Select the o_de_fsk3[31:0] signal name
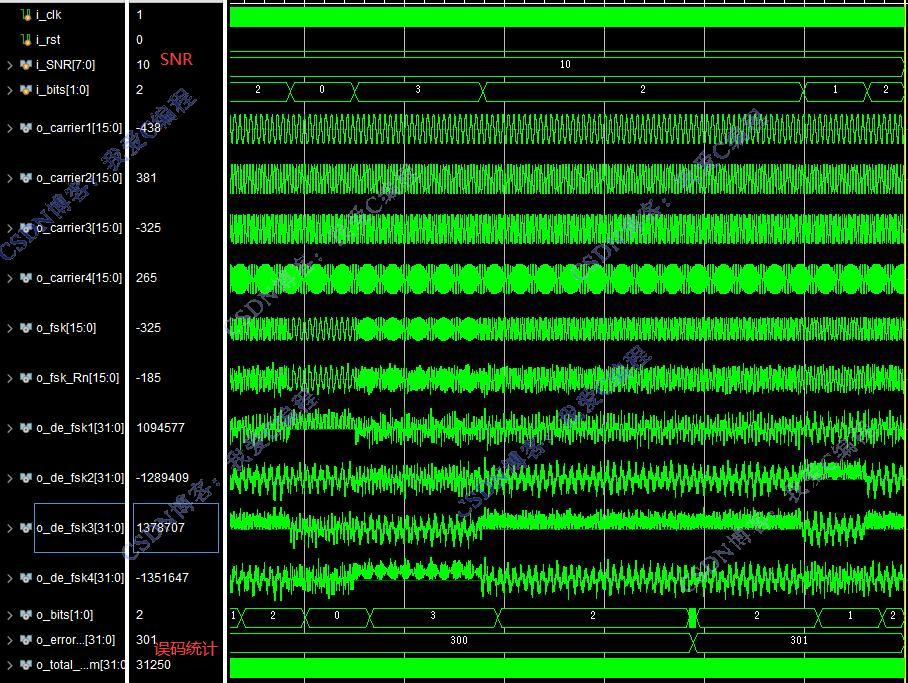The width and height of the screenshot is (908, 683). pyautogui.click(x=80, y=528)
